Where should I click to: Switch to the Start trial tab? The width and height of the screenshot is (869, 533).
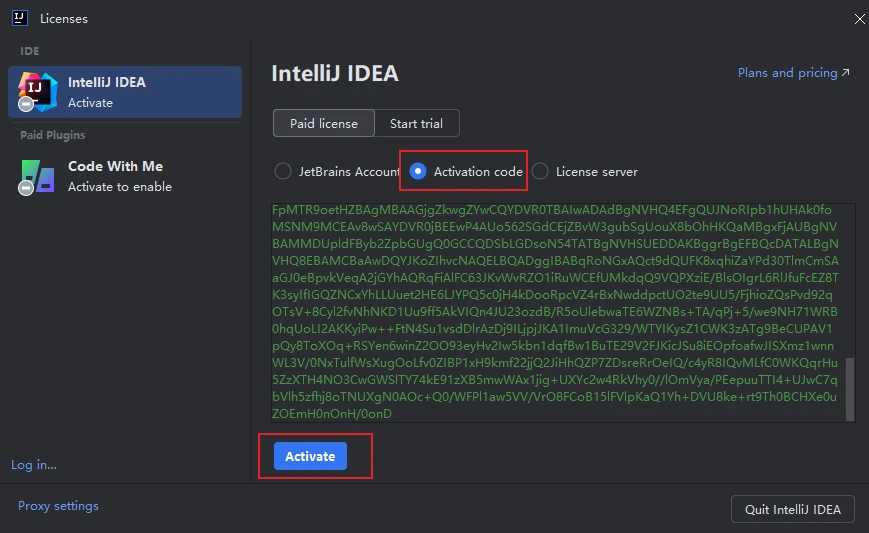[x=416, y=124]
